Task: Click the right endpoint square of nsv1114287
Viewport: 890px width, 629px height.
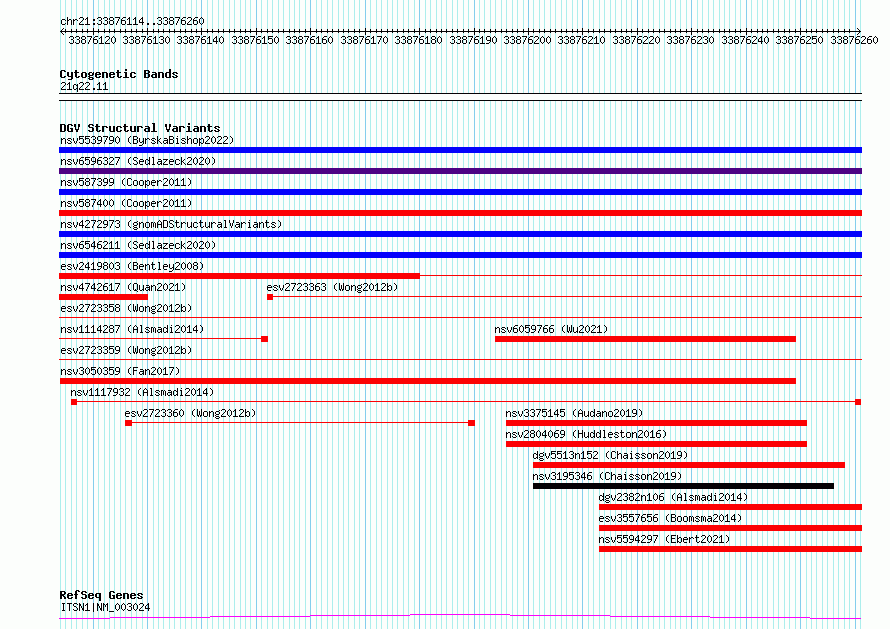Action: (265, 339)
